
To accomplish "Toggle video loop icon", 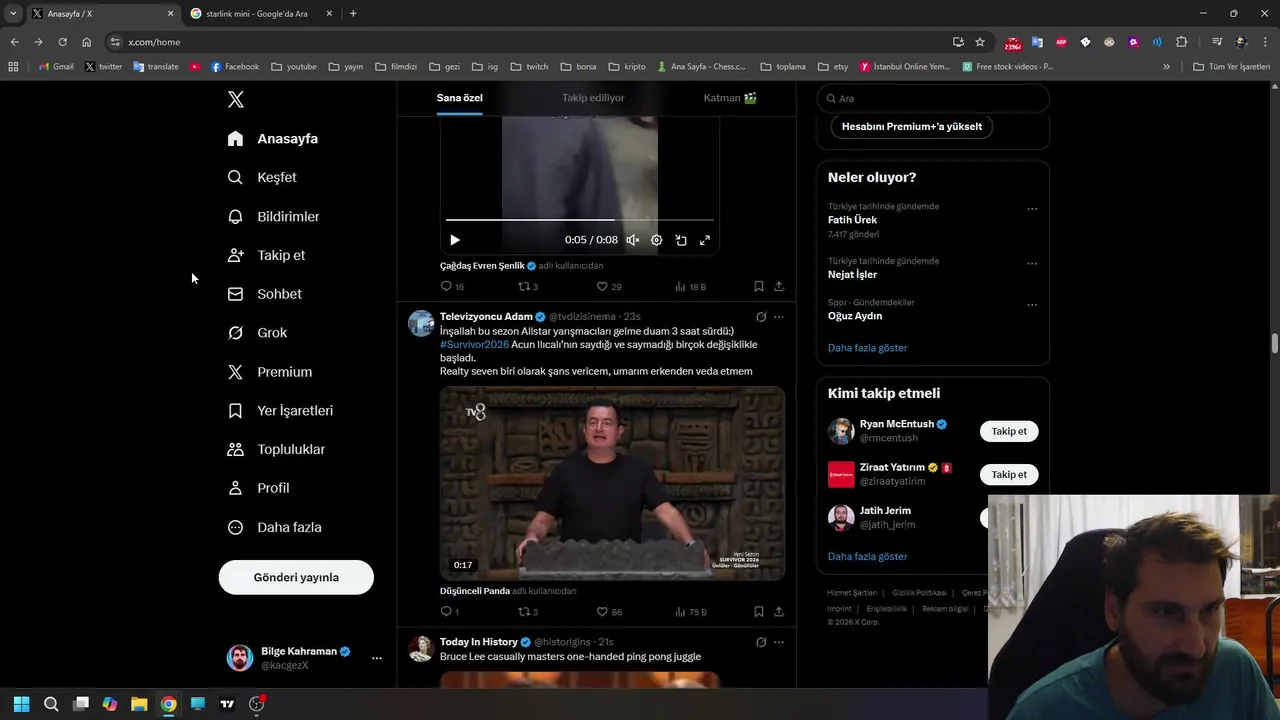I will point(681,240).
